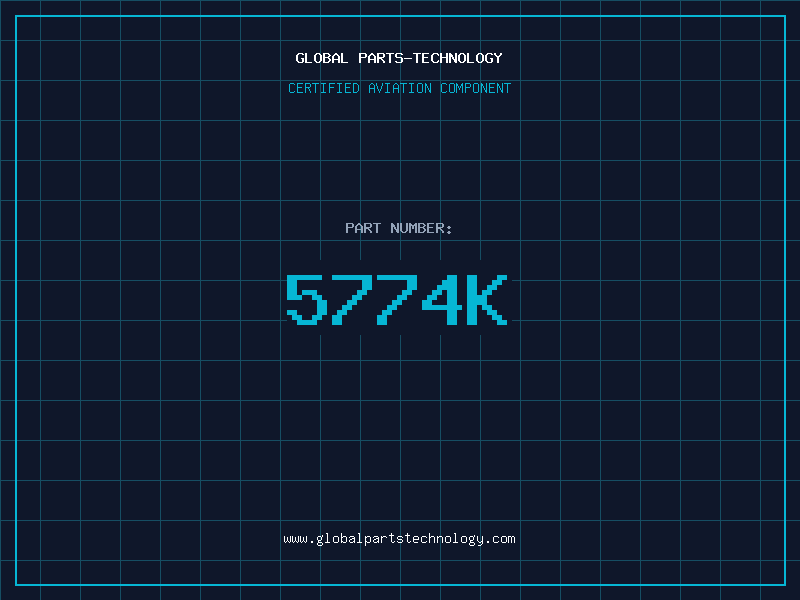800x600 pixels.
Task: Open the www.globalpartstechnology.com link
Action: (x=399, y=539)
